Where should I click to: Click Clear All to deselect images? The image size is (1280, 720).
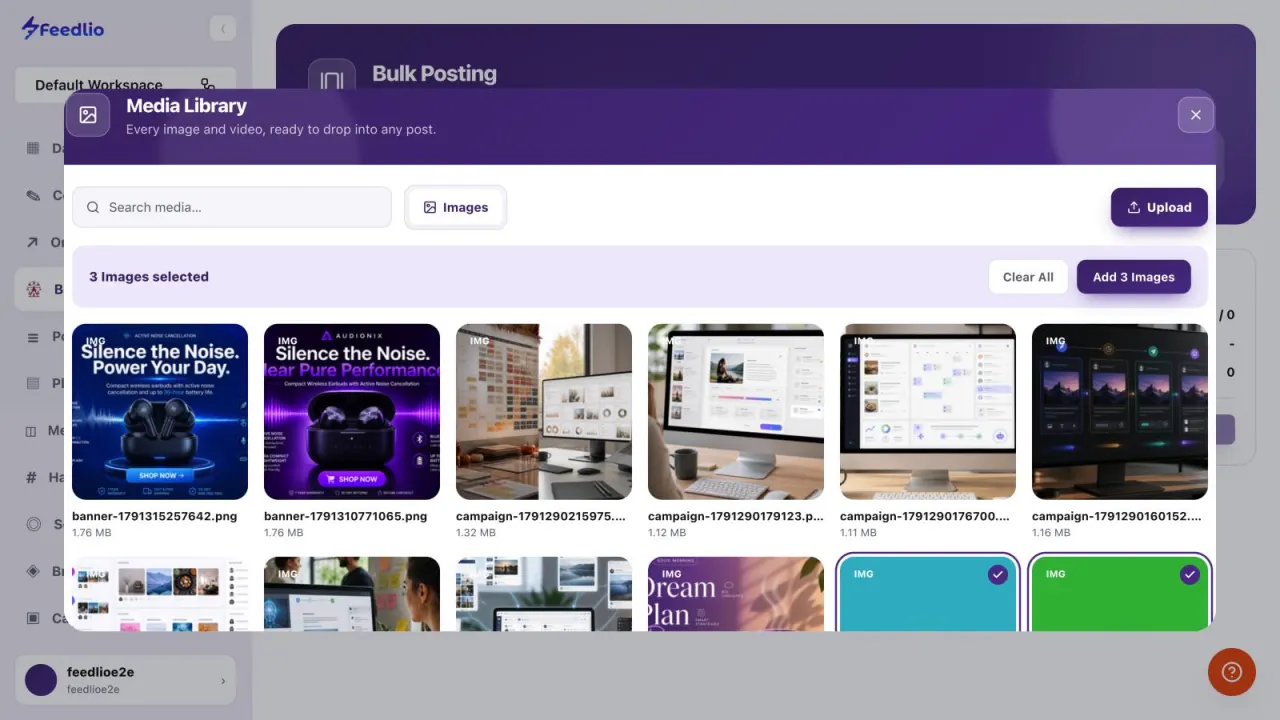[1028, 277]
